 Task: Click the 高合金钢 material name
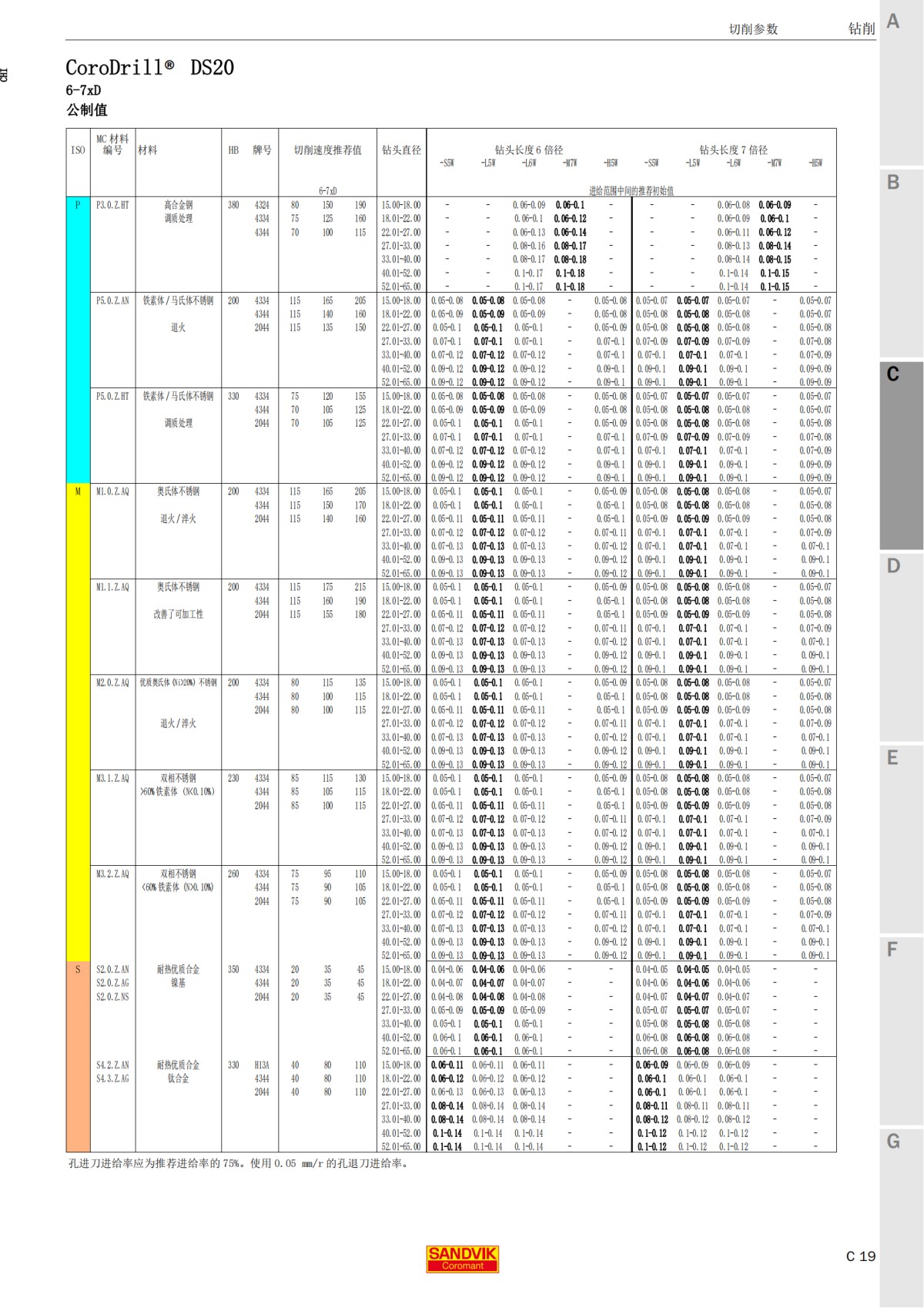[x=178, y=205]
